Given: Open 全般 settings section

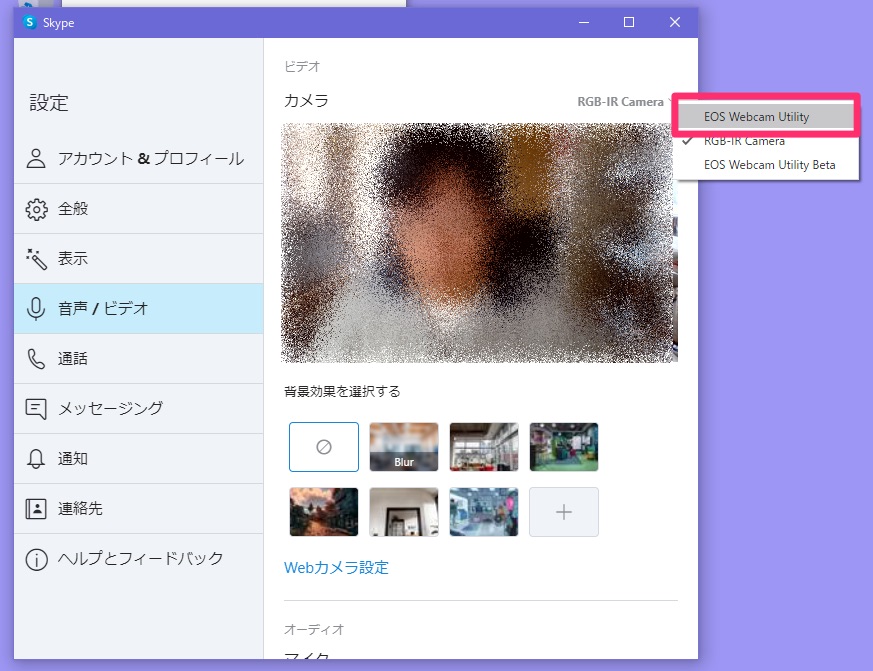Looking at the screenshot, I should click(139, 209).
